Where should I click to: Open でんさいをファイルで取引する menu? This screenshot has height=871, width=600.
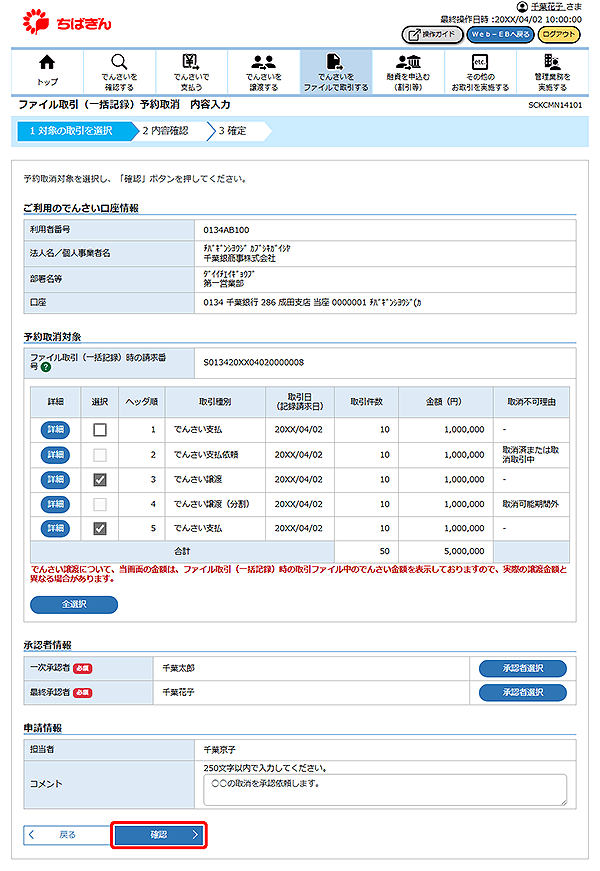coord(336,72)
